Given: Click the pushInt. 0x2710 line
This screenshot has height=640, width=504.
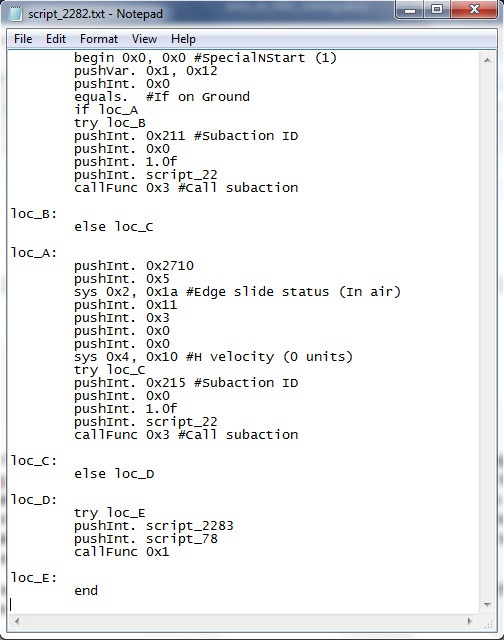Looking at the screenshot, I should click(134, 266).
